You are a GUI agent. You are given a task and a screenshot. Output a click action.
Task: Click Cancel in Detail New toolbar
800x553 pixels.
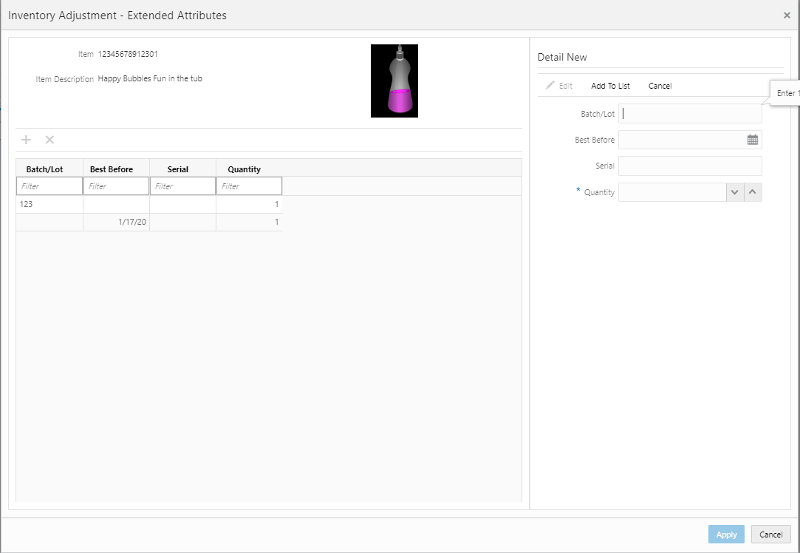pyautogui.click(x=660, y=86)
